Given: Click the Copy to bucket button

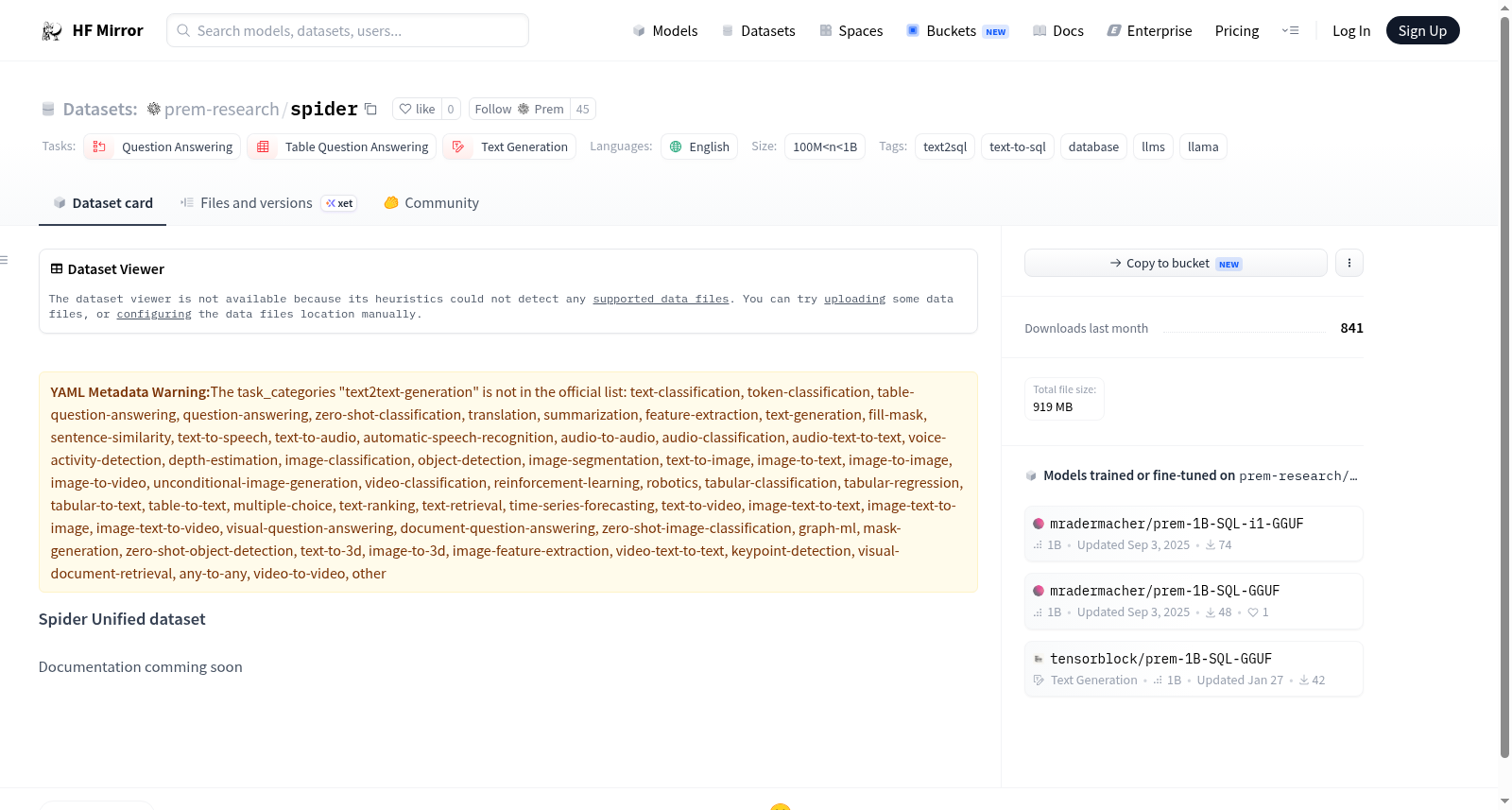Looking at the screenshot, I should coord(1176,263).
